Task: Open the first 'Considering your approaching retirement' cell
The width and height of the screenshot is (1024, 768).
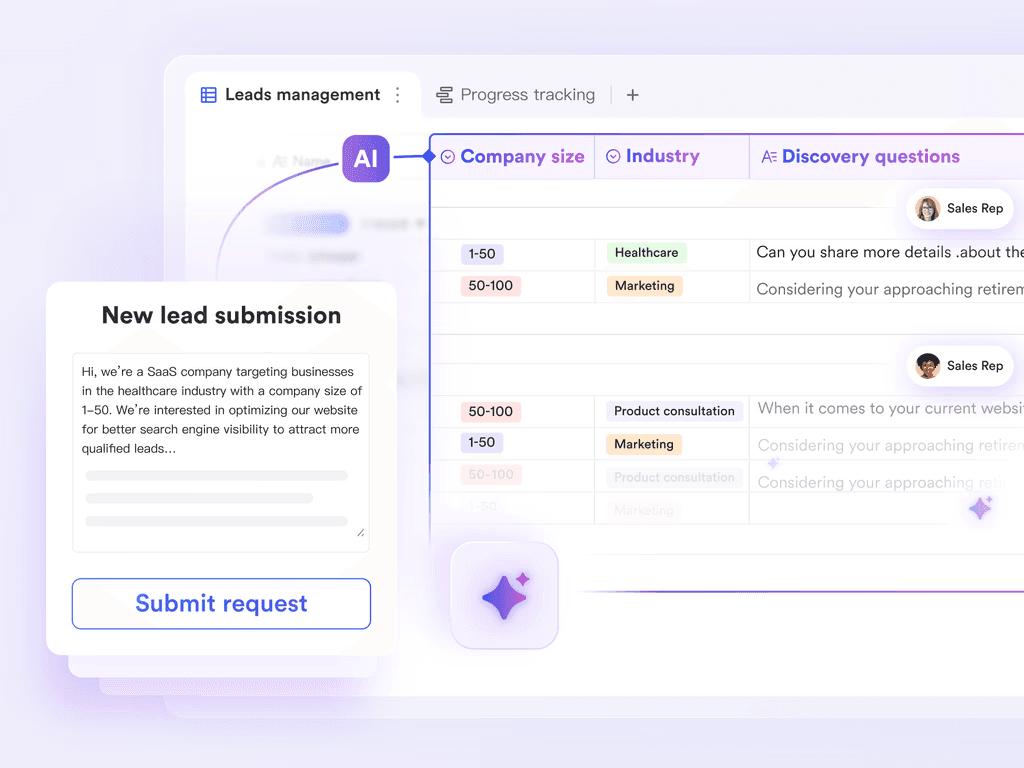Action: click(x=889, y=289)
